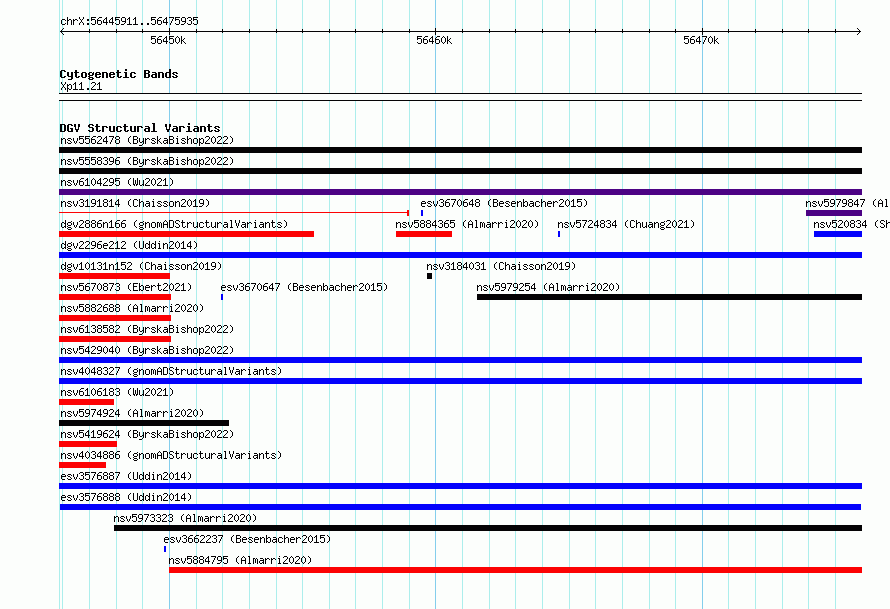The height and width of the screenshot is (609, 890).
Task: Open esv3670647 (Besenbacher2015) label
Action: click(304, 287)
